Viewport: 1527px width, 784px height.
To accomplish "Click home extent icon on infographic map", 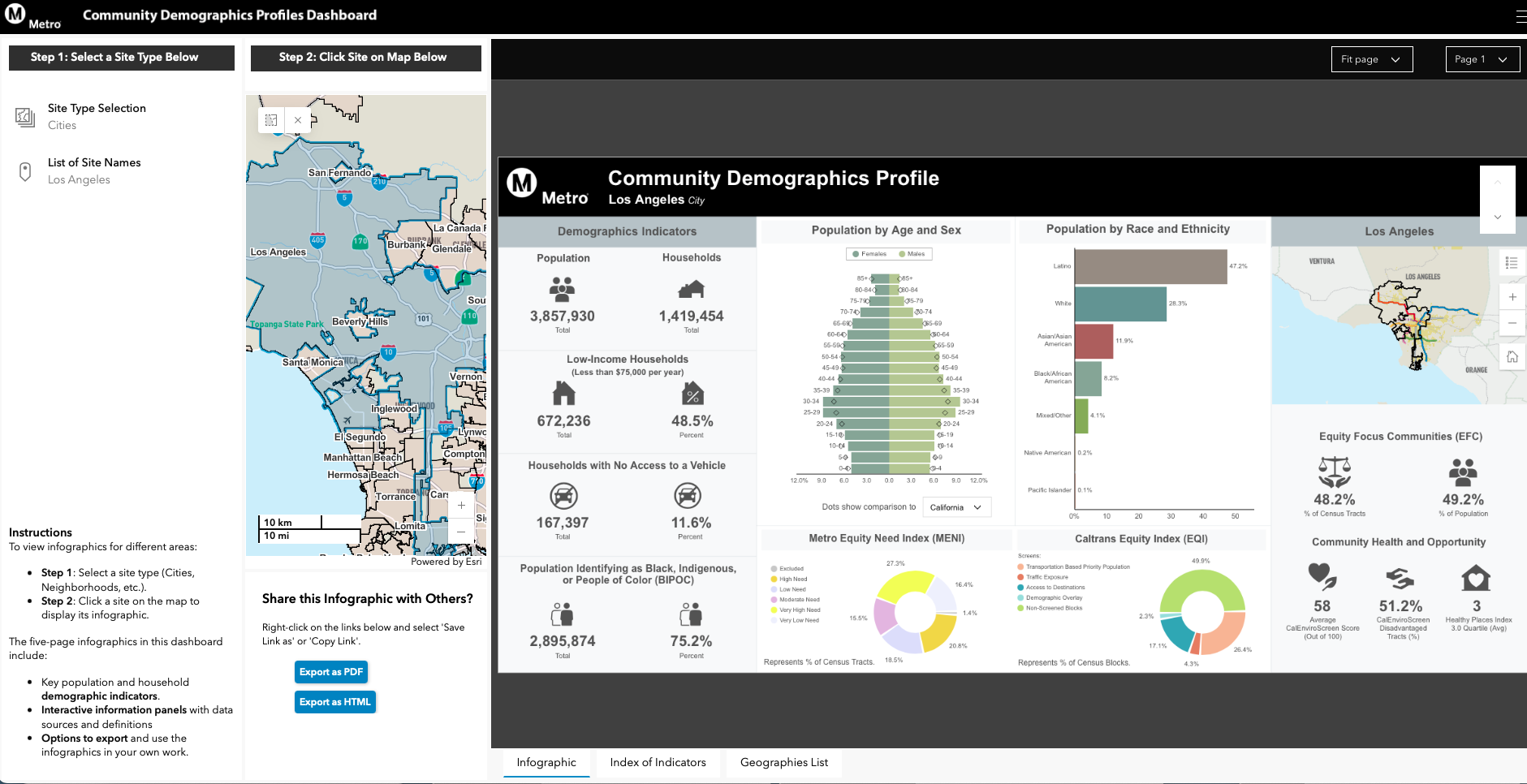I will (1512, 357).
